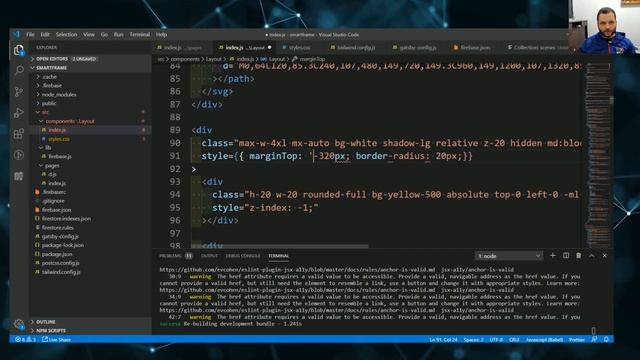This screenshot has height=360, width=640.
Task: Collapse the components\Layout folder
Action: 70,121
